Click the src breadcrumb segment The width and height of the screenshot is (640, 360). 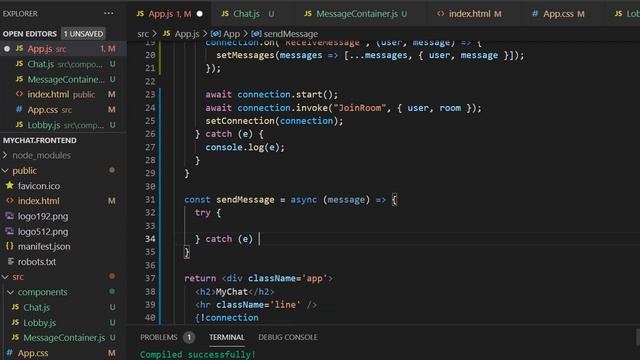coord(143,34)
